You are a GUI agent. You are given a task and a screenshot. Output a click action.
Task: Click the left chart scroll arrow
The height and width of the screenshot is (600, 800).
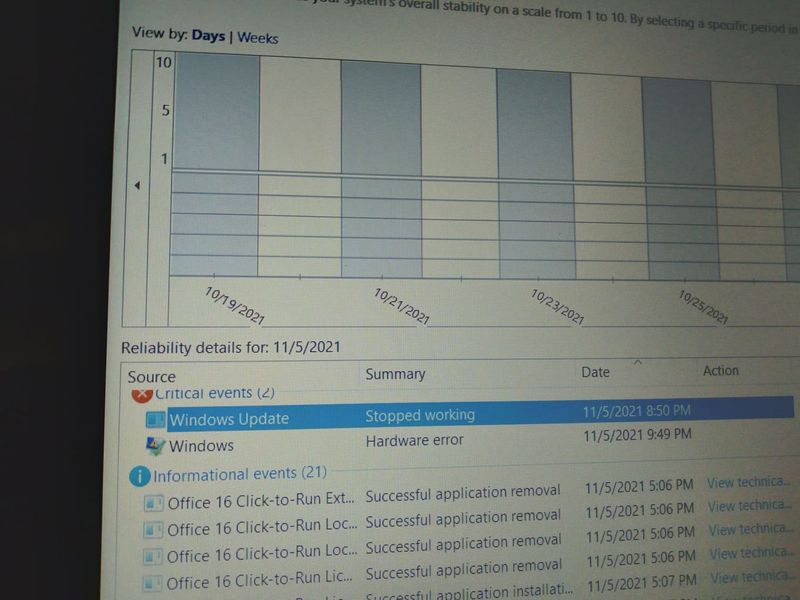(x=137, y=185)
